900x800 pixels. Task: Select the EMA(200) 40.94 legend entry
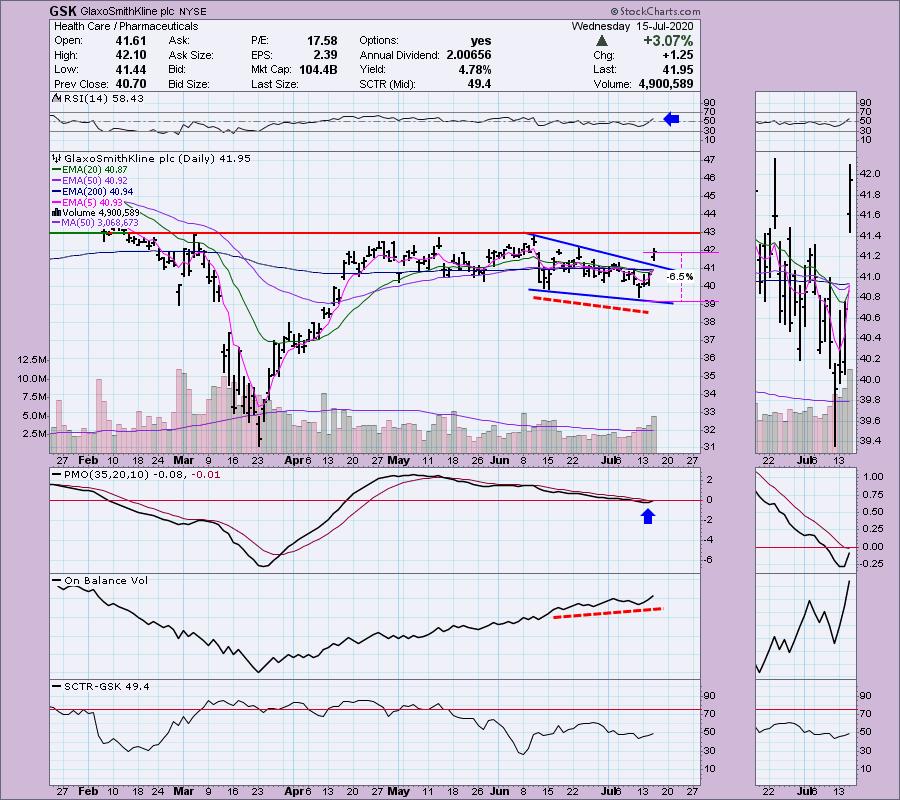[92, 192]
